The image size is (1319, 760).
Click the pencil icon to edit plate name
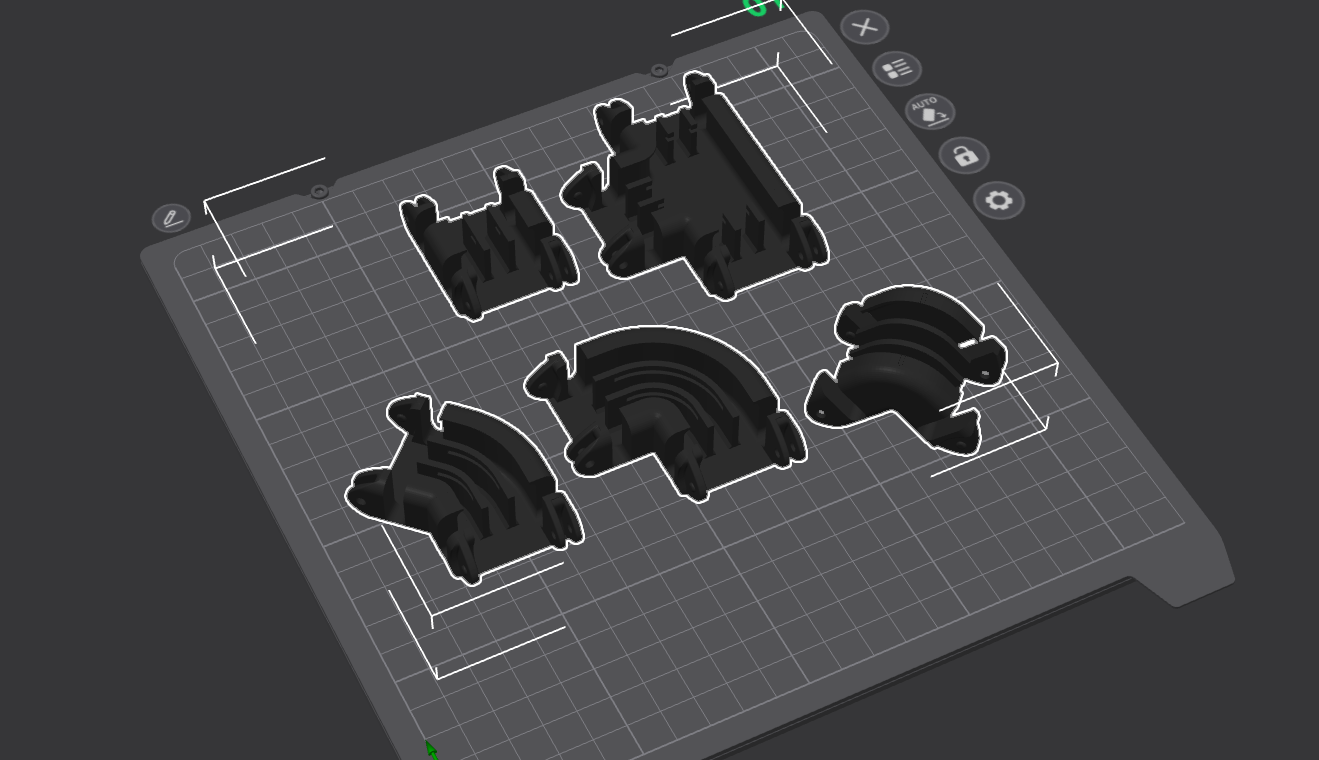coord(172,218)
